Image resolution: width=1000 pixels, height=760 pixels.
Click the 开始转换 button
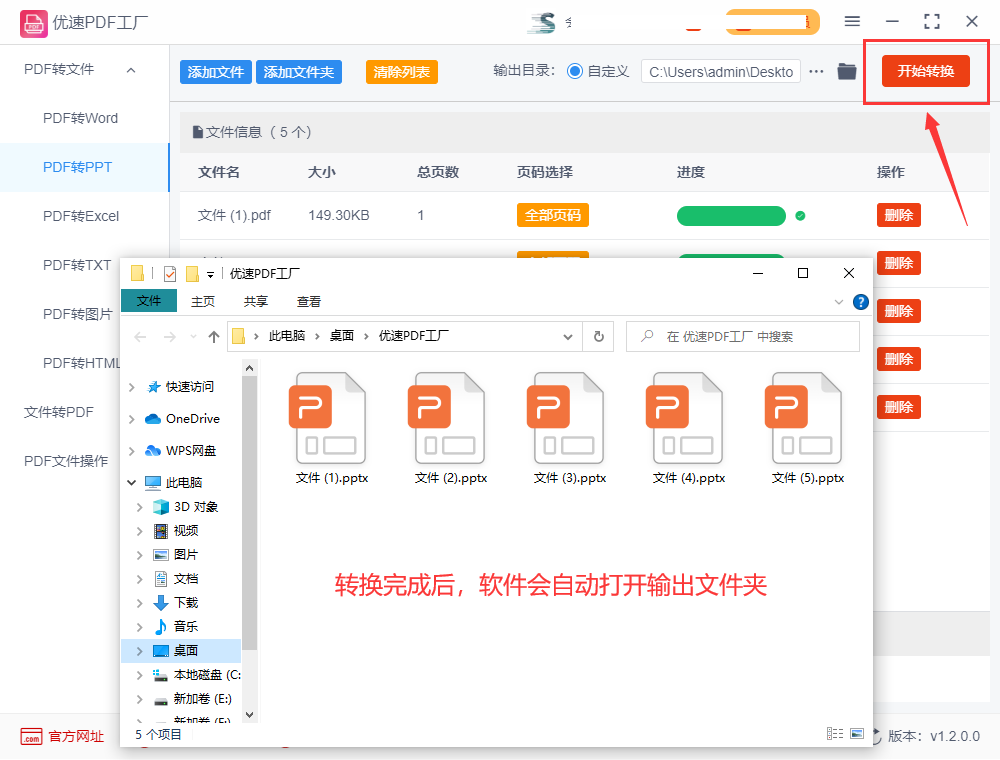(925, 71)
